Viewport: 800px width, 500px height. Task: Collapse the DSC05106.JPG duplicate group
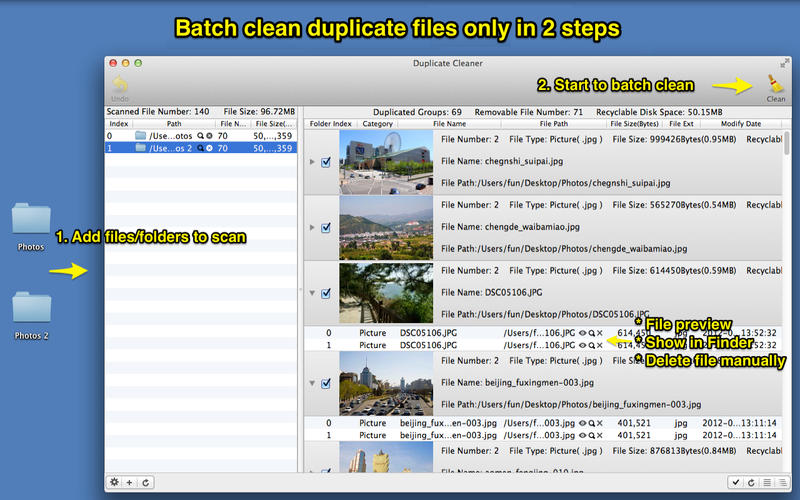pyautogui.click(x=313, y=293)
